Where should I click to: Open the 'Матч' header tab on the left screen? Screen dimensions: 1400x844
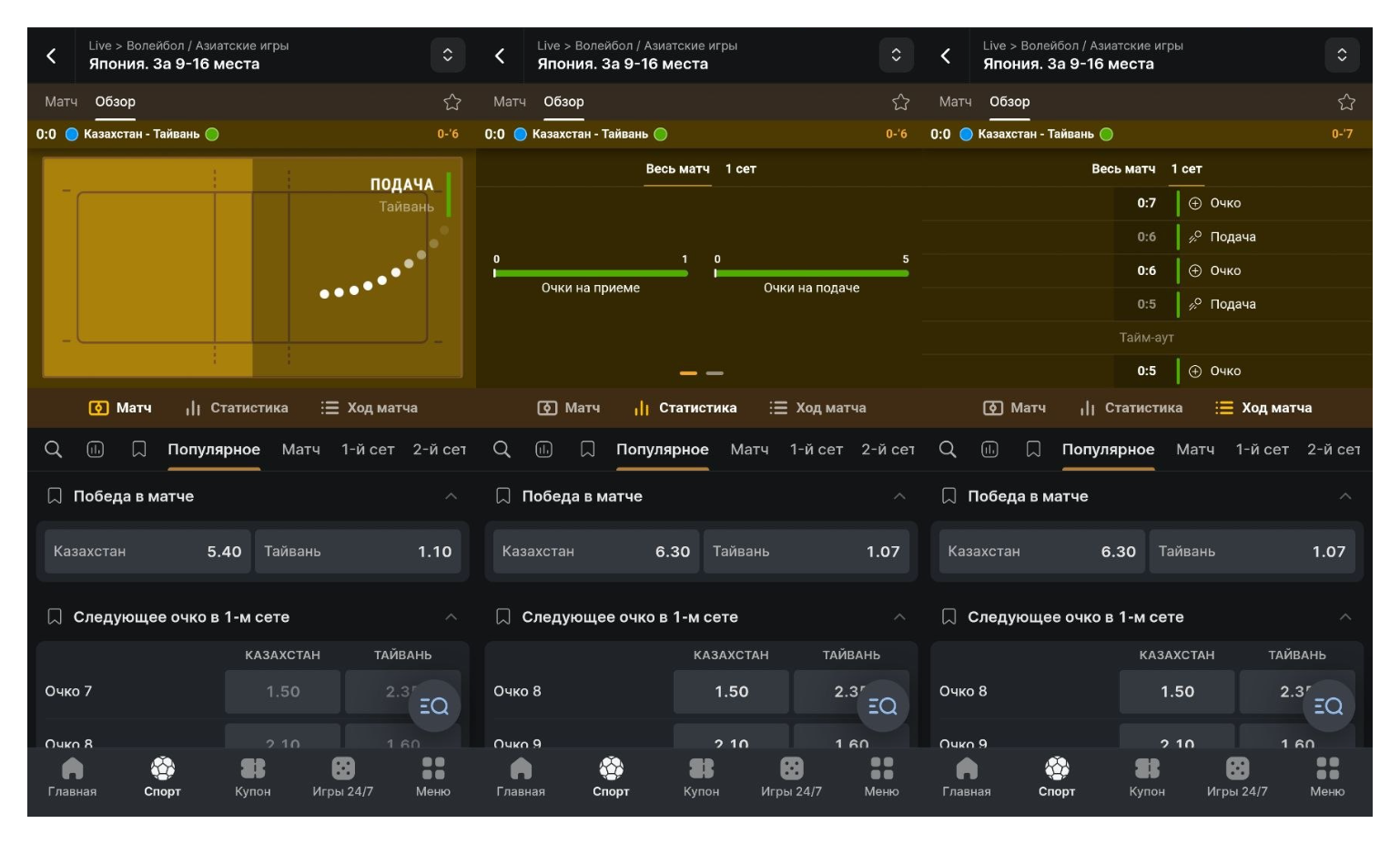61,102
